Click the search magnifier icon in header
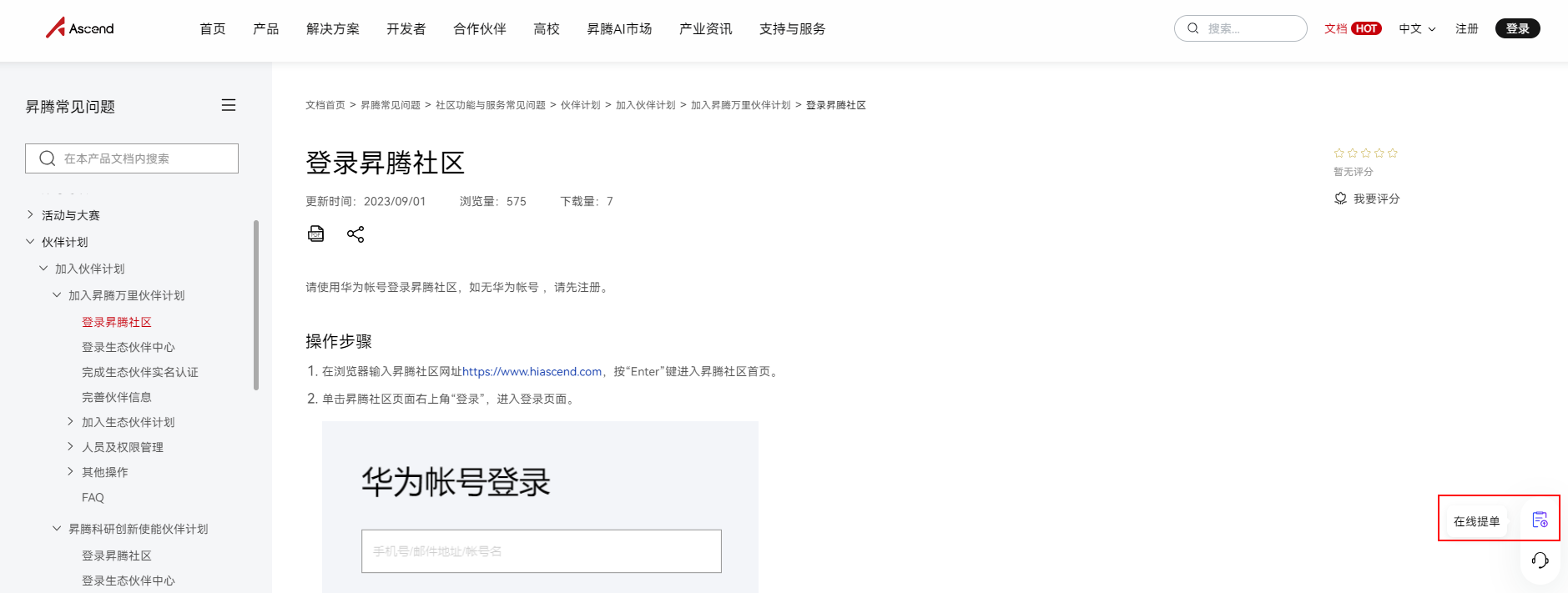 pos(1193,28)
